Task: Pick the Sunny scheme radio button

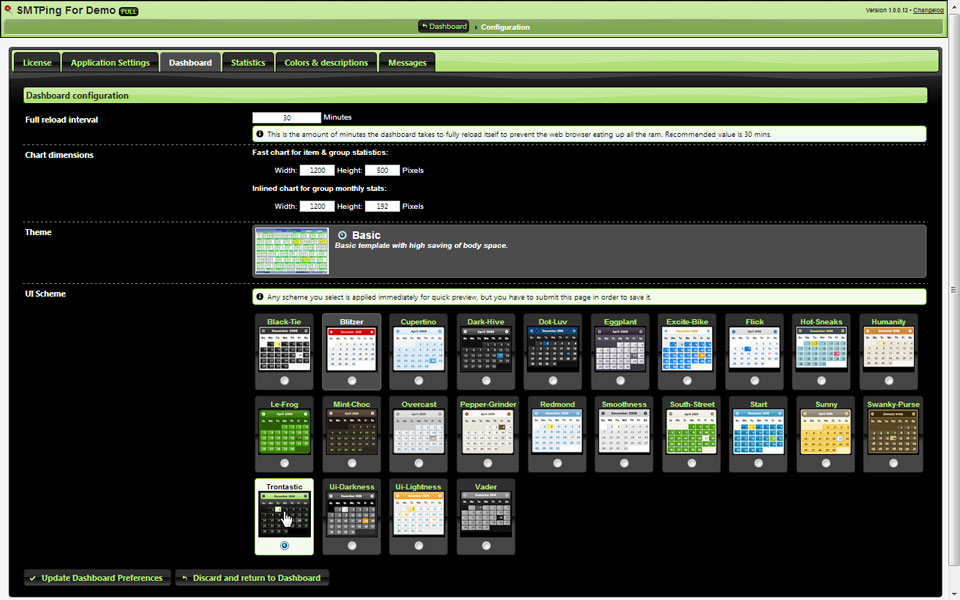Action: pyautogui.click(x=826, y=463)
